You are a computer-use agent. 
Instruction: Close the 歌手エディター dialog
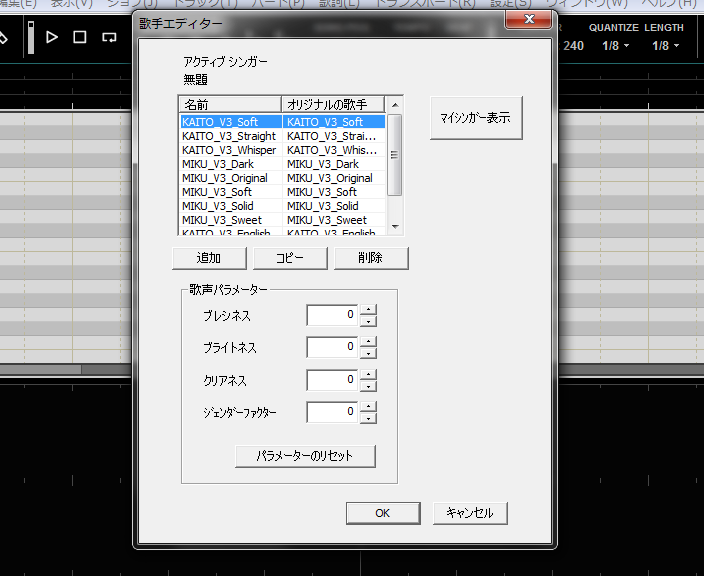528,19
